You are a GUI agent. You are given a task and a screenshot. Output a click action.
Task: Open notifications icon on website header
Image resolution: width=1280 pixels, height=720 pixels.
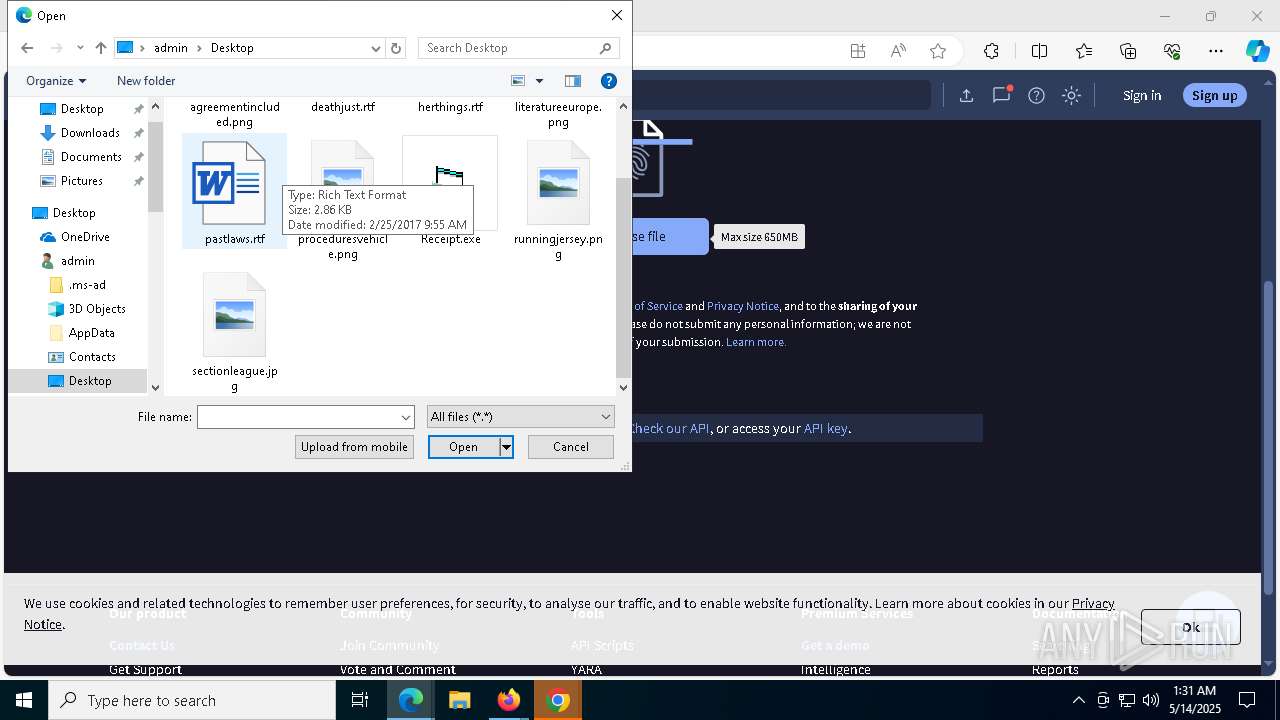(x=1001, y=95)
